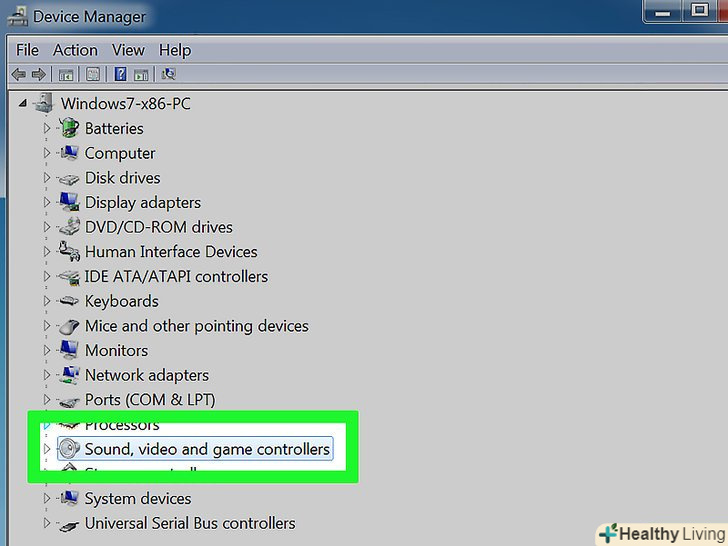Expand Mice and other pointing devices arrow
The height and width of the screenshot is (546, 728).
coord(46,325)
